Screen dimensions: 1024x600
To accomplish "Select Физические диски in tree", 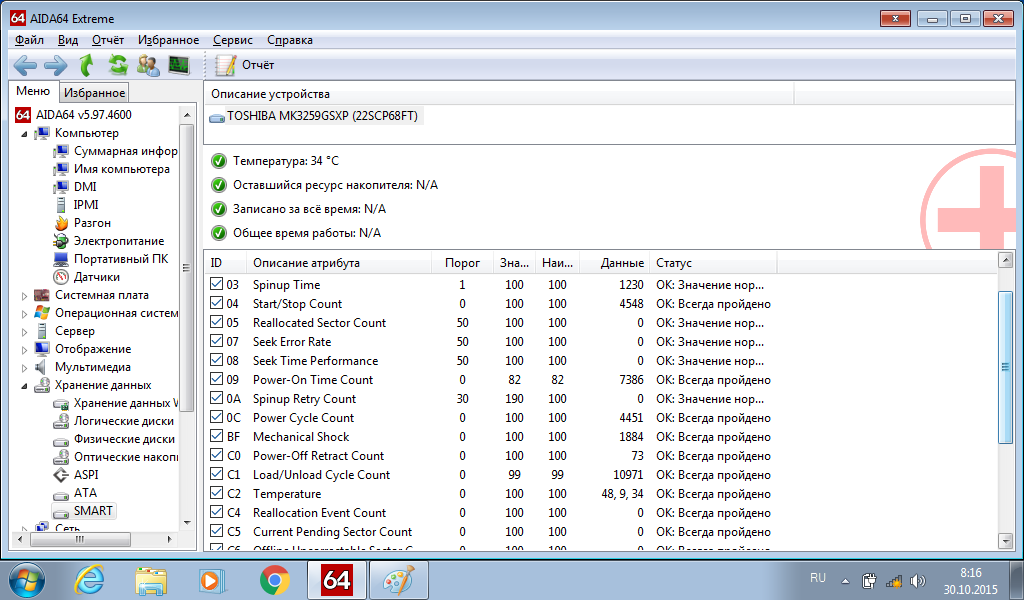I will coord(114,439).
